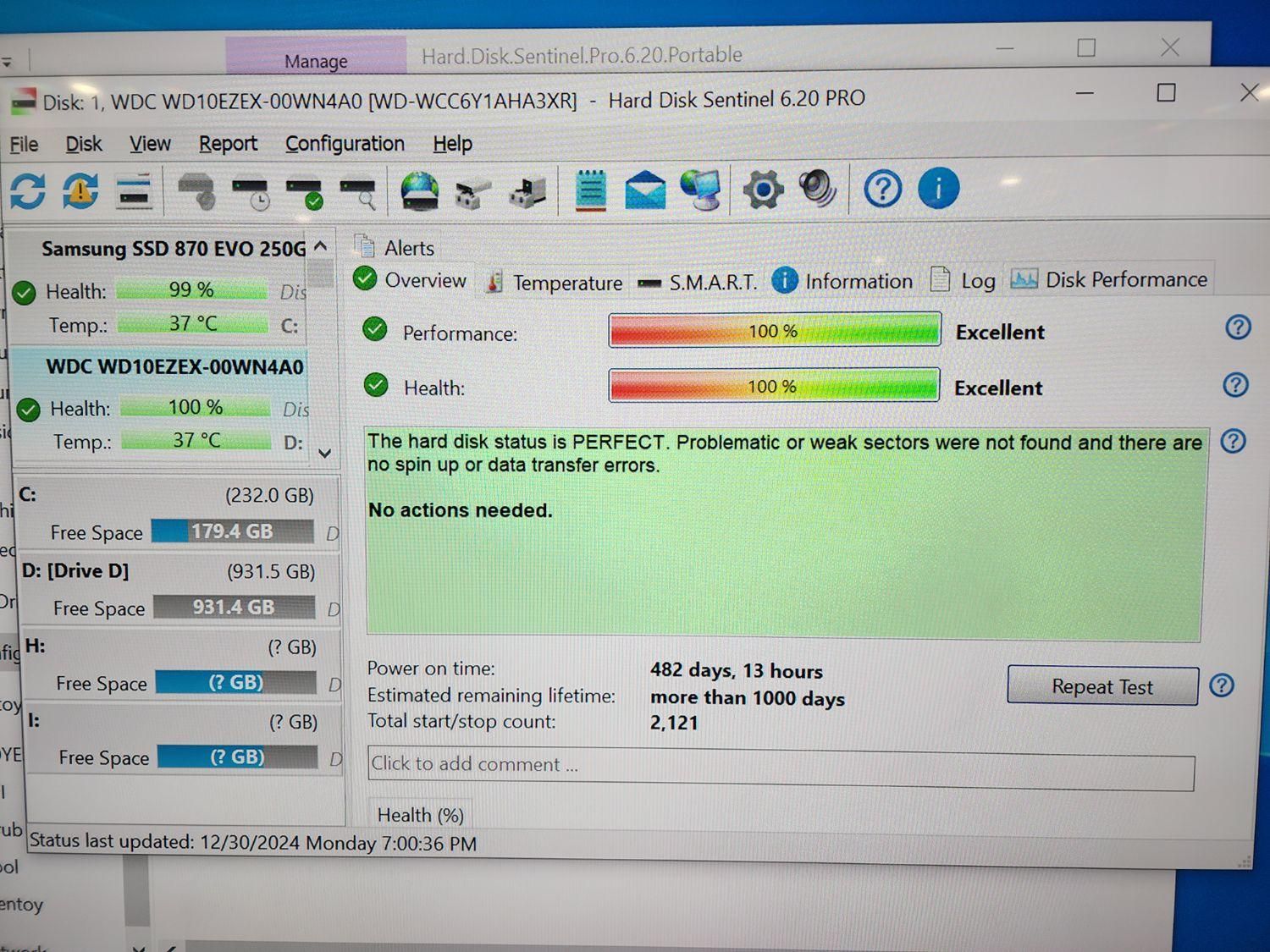
Task: Click the second disk-copy toolbar icon
Action: pos(527,192)
